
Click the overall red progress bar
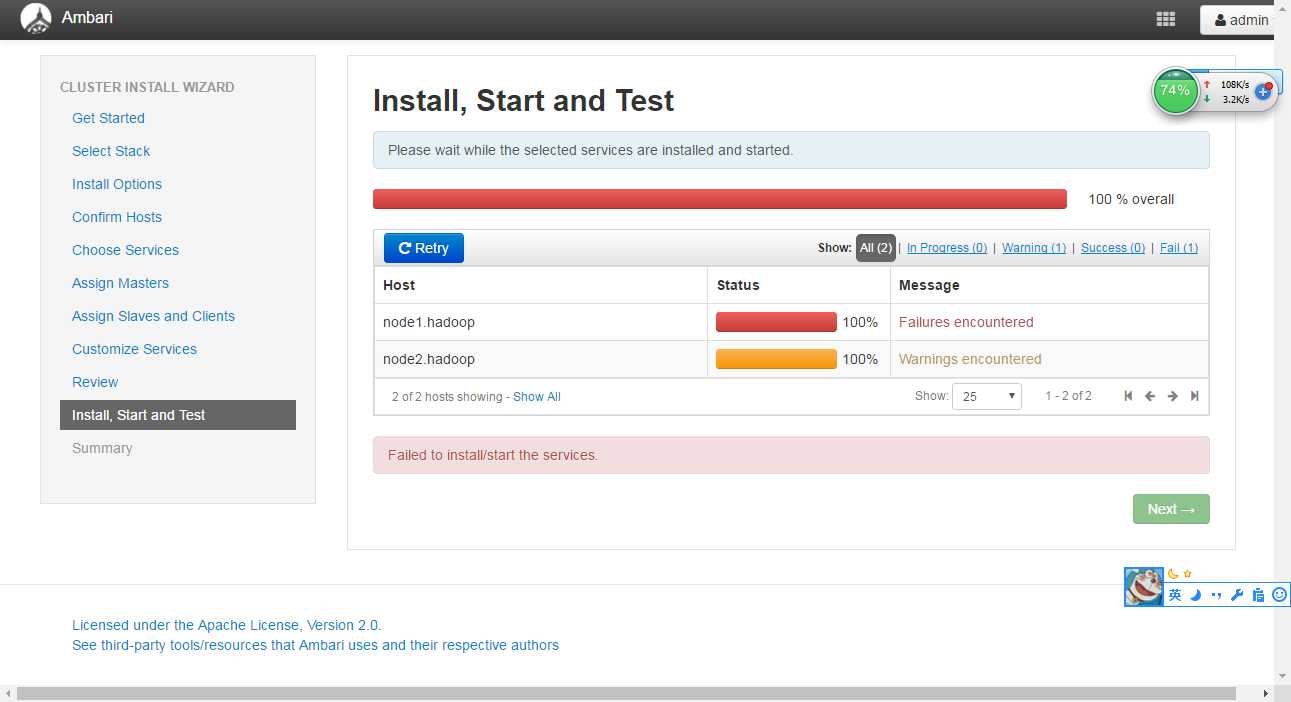click(x=720, y=199)
